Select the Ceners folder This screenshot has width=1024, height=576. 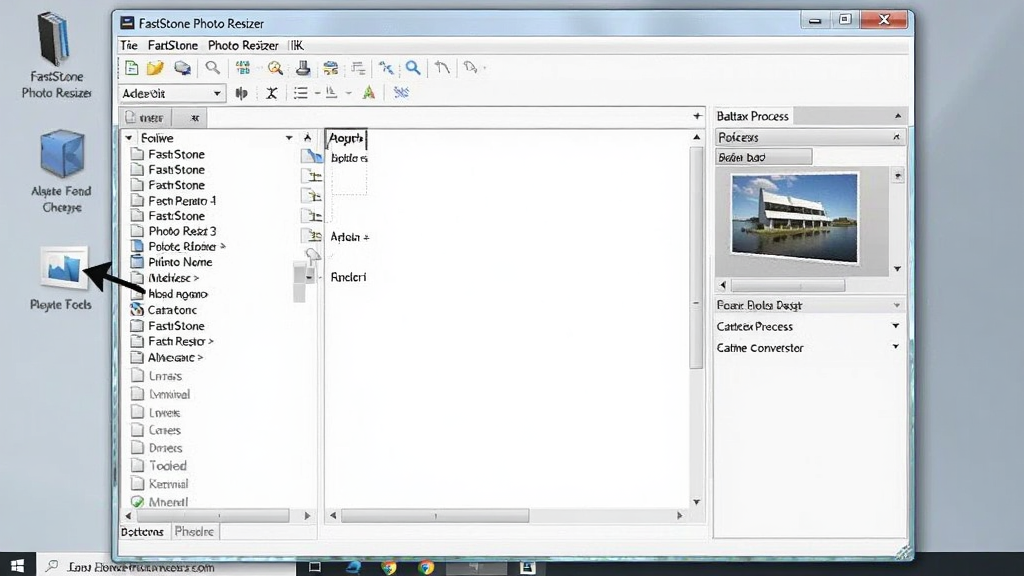coord(156,430)
